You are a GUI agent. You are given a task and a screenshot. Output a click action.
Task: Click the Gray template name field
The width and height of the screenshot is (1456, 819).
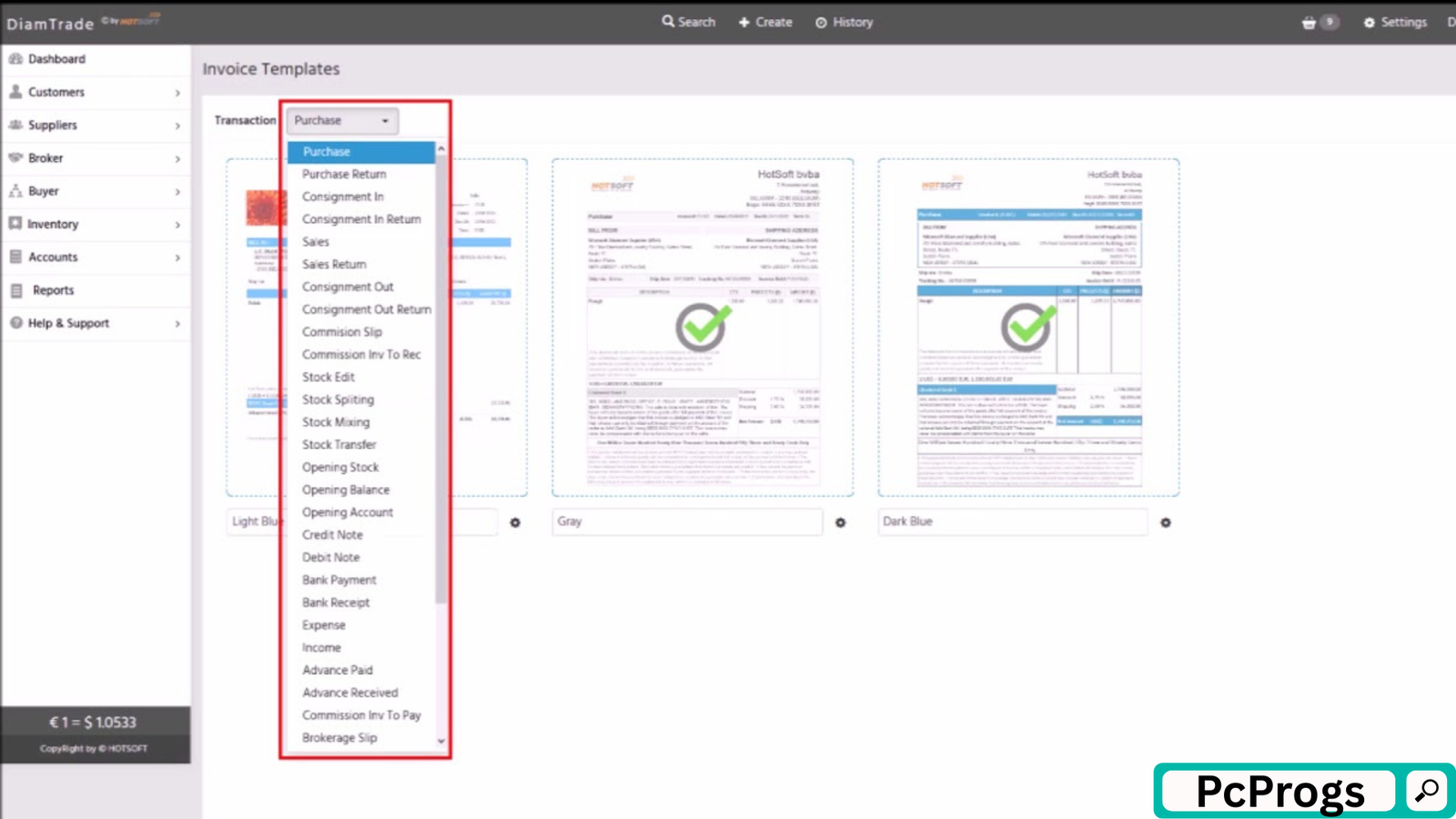tap(687, 521)
